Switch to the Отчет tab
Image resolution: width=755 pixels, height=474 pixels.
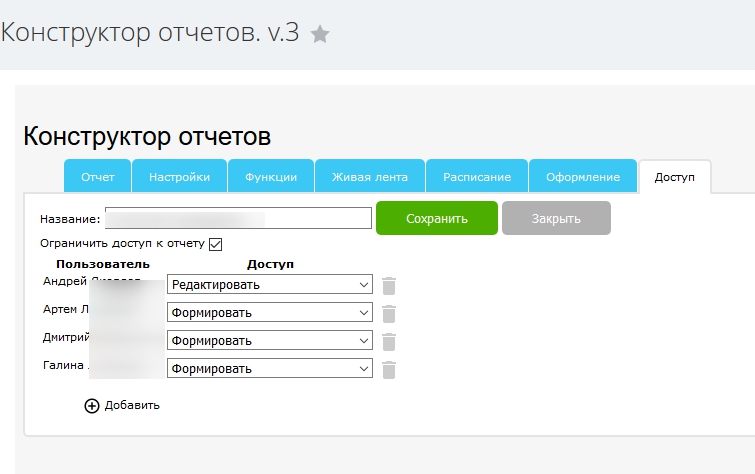coord(97,177)
